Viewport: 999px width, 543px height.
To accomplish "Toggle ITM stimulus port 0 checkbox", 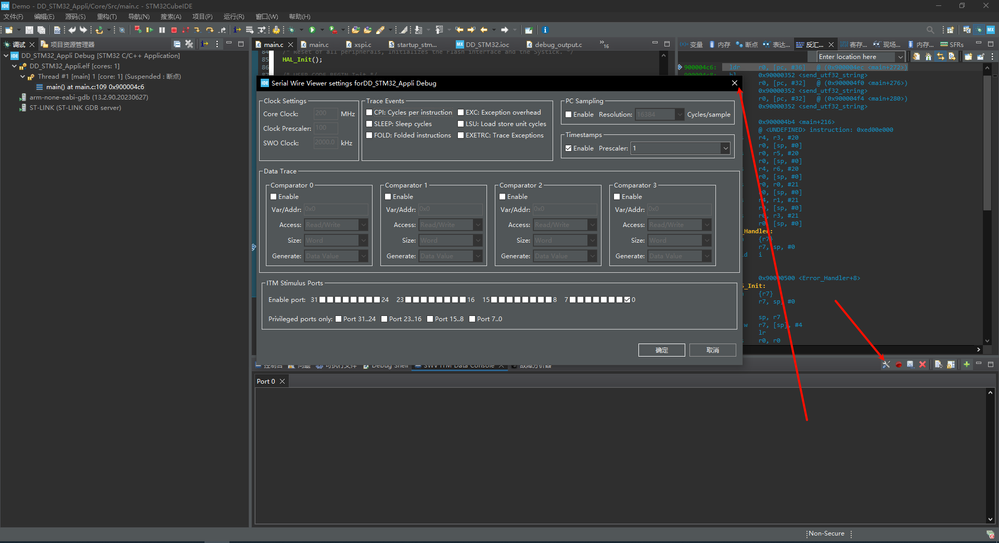I will [x=627, y=300].
